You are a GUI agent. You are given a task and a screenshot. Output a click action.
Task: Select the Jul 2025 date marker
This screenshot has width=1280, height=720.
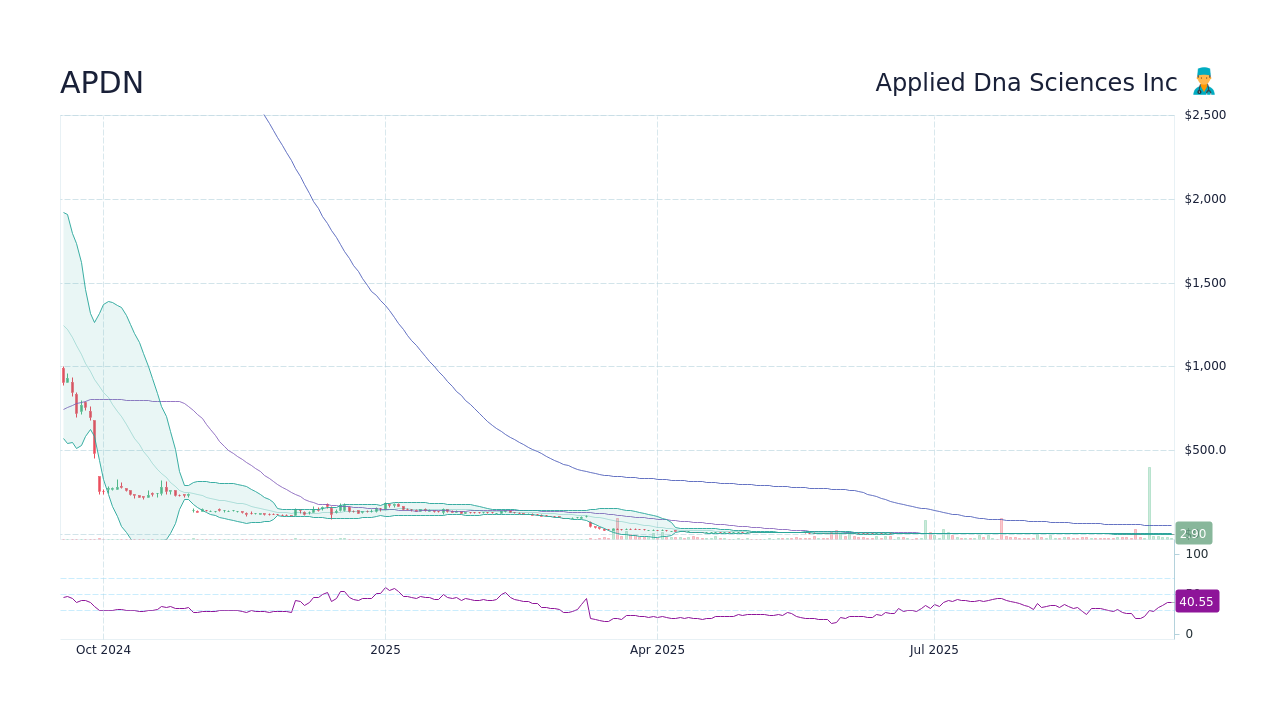tap(936, 649)
